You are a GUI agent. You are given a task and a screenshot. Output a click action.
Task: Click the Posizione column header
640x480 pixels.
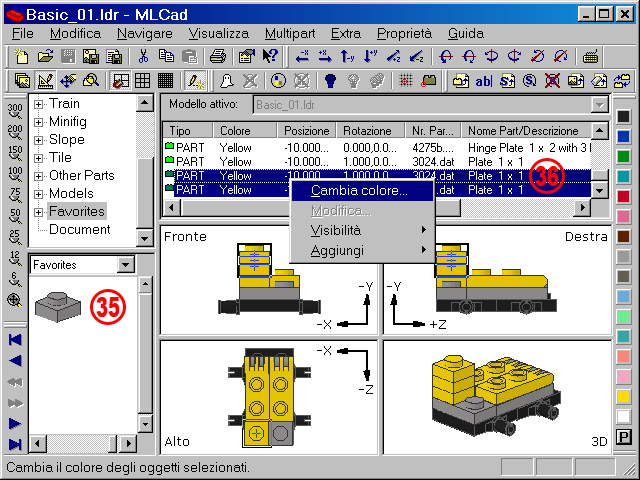307,131
